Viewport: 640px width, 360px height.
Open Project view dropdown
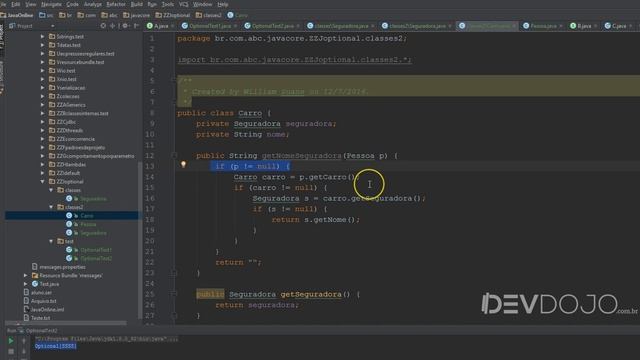click(x=52, y=26)
